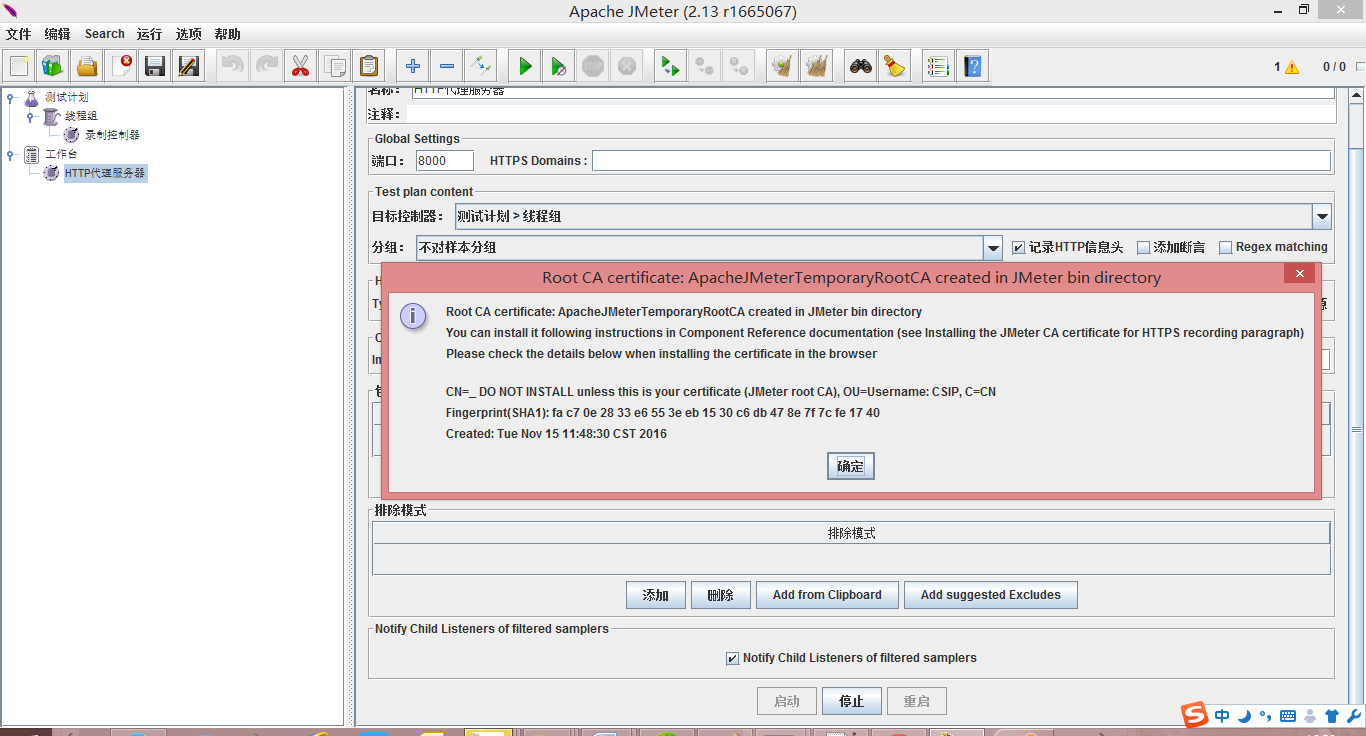Click the Redo arrow icon

(x=266, y=67)
